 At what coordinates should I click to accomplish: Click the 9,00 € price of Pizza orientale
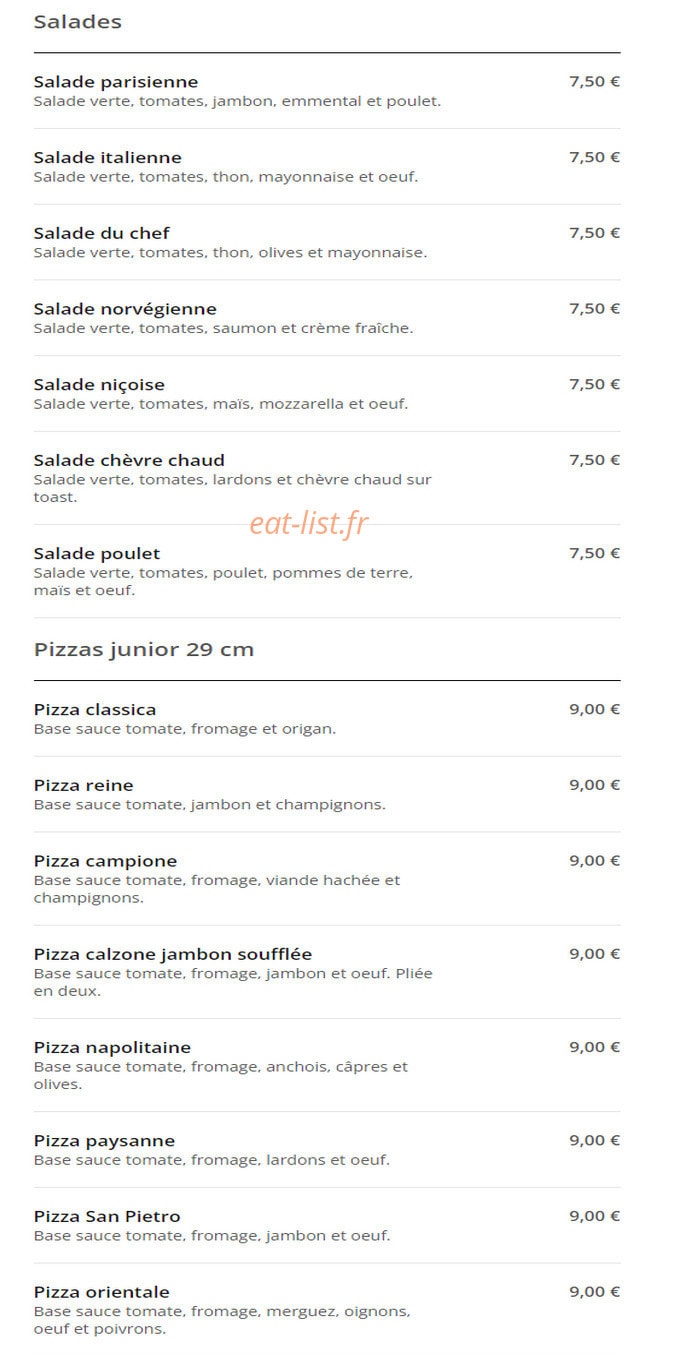click(x=595, y=1292)
